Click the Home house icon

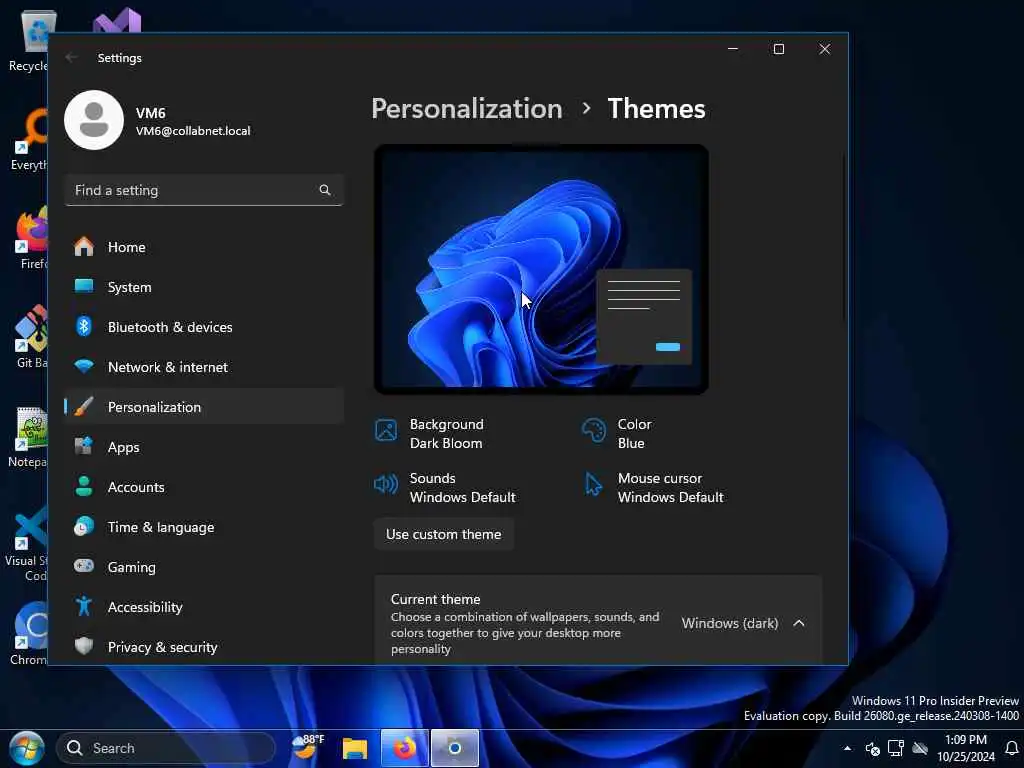pos(84,246)
